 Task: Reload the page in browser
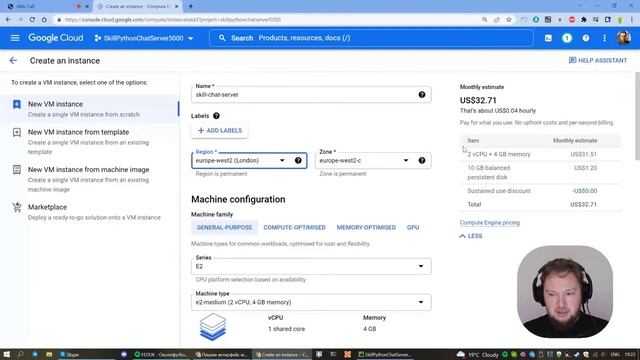(x=32, y=20)
